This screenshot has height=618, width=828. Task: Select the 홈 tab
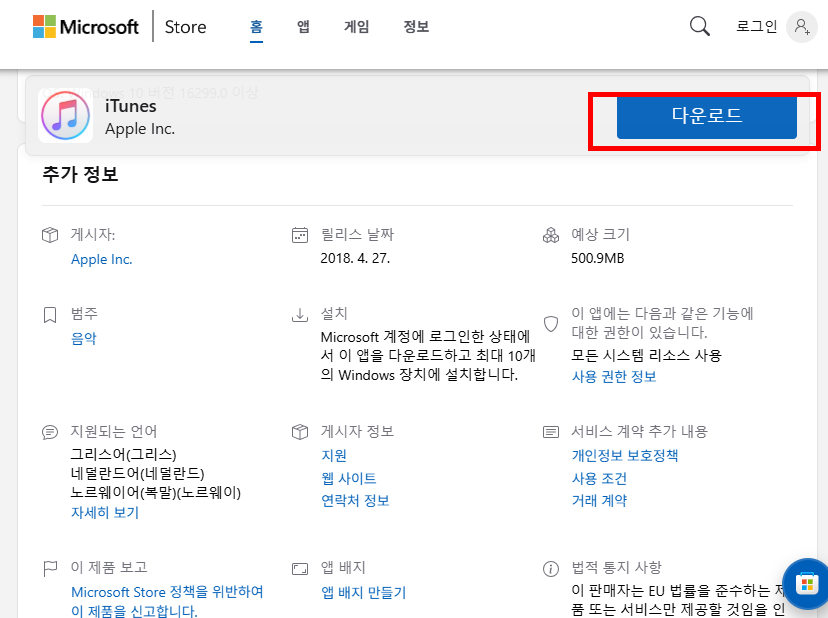point(256,26)
